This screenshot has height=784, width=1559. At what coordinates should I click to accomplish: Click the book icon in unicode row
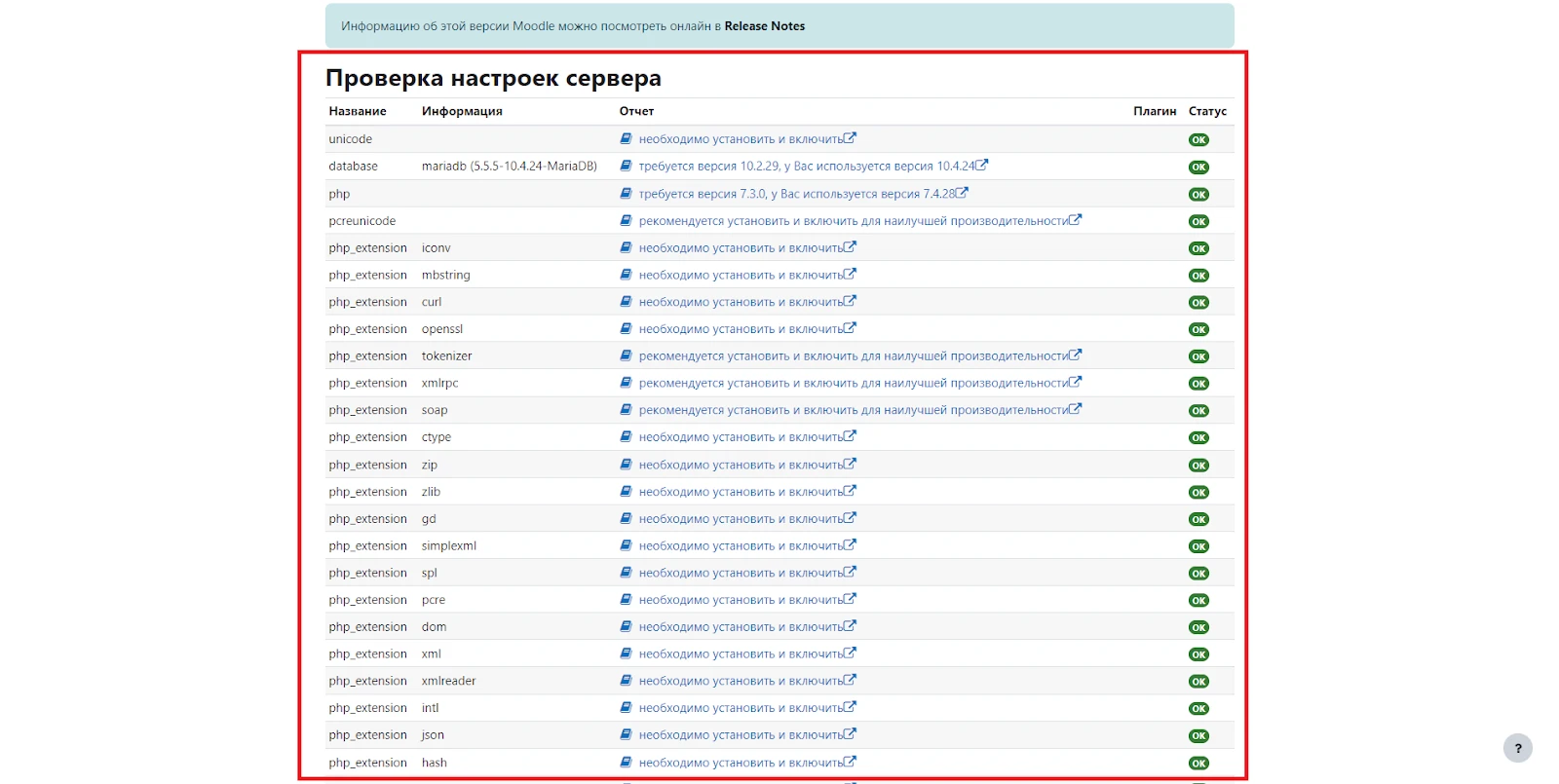click(627, 139)
